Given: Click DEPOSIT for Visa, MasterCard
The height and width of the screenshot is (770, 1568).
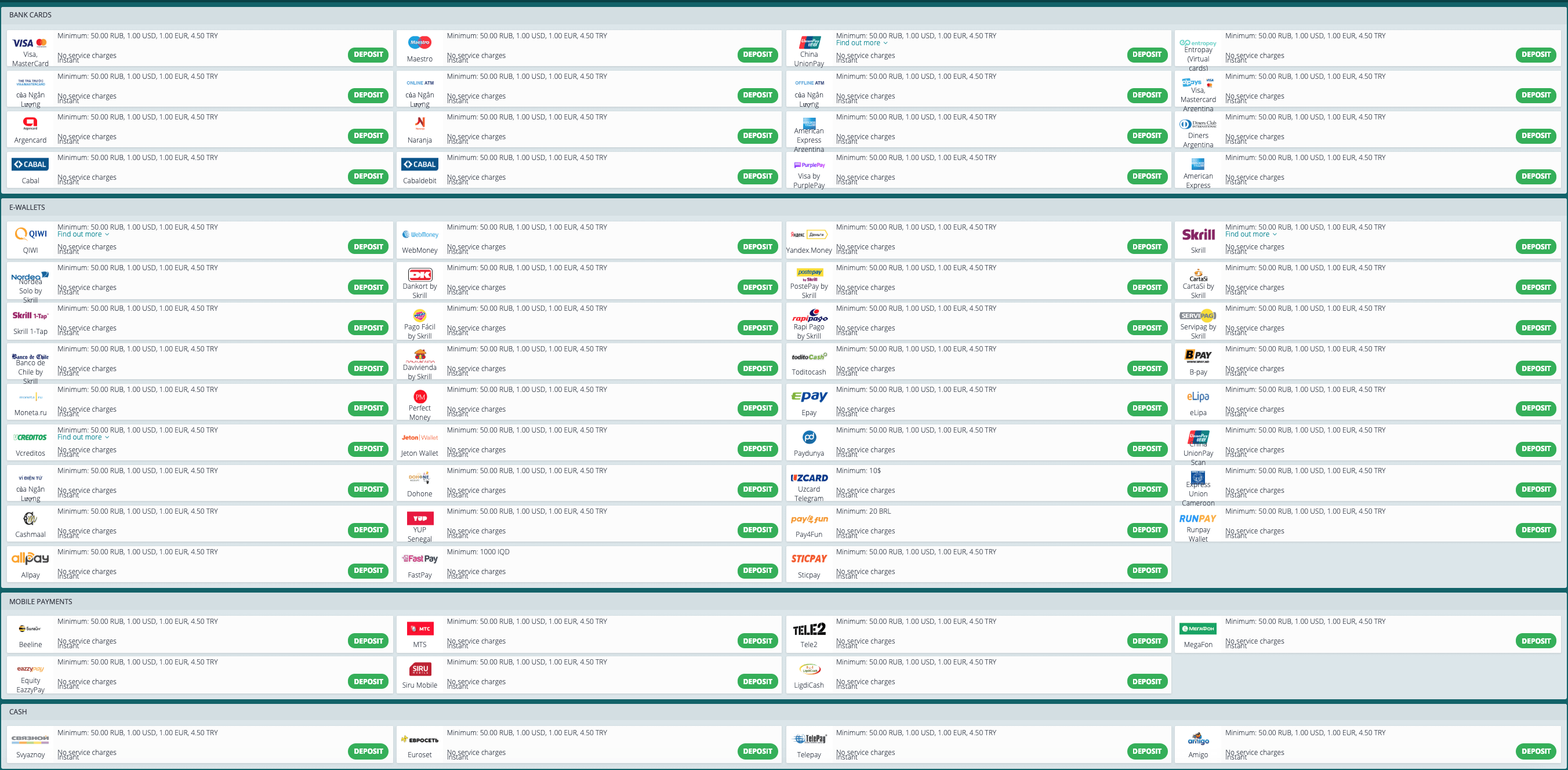Looking at the screenshot, I should (x=368, y=55).
